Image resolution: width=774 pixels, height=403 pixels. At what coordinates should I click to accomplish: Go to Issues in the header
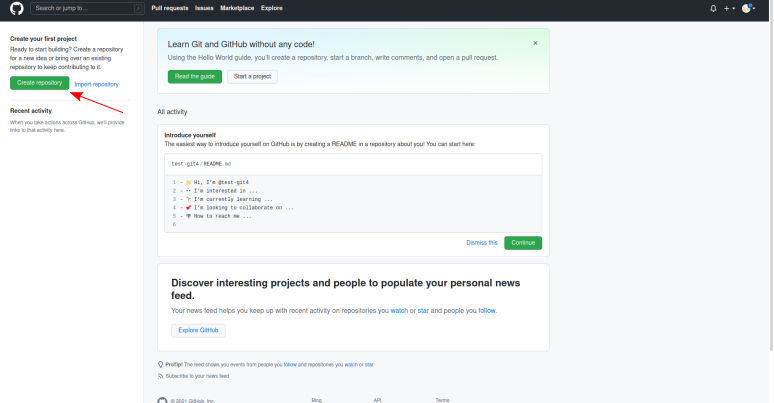point(204,8)
